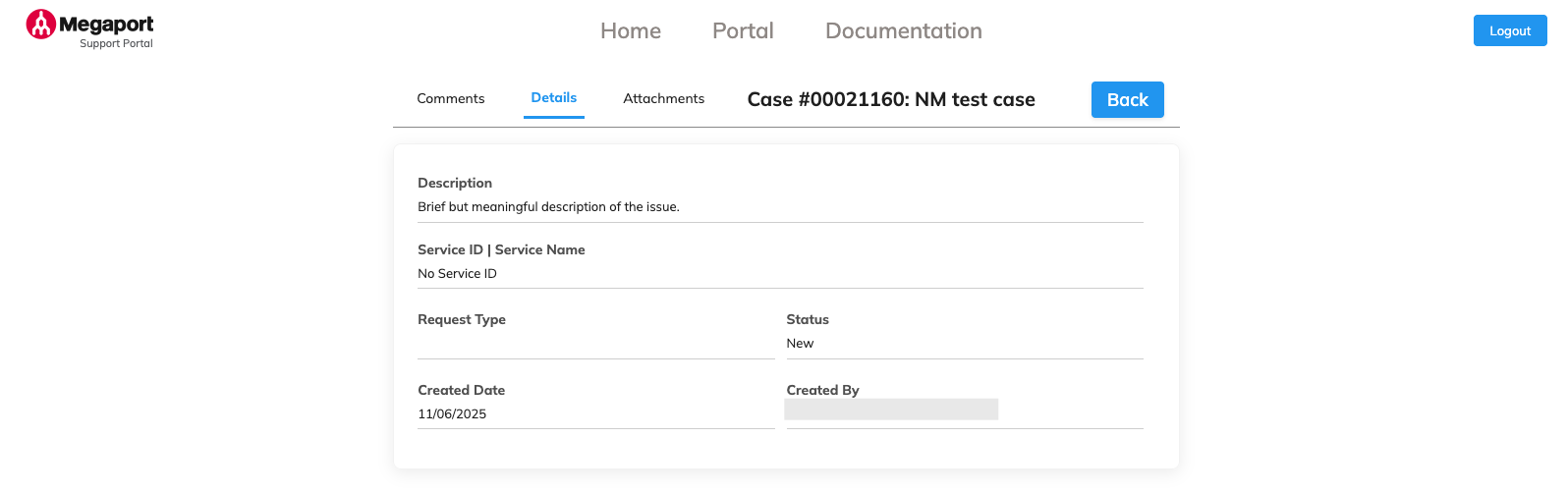This screenshot has height=493, width=1568.
Task: Open the Portal nav link
Action: click(x=743, y=31)
